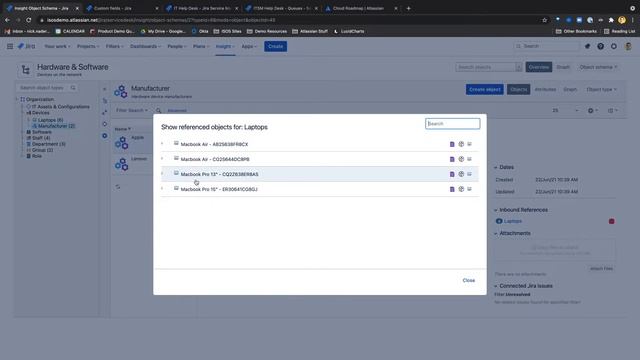Click globe icon in Macbook Pro 13" row
The width and height of the screenshot is (640, 360).
(x=461, y=174)
